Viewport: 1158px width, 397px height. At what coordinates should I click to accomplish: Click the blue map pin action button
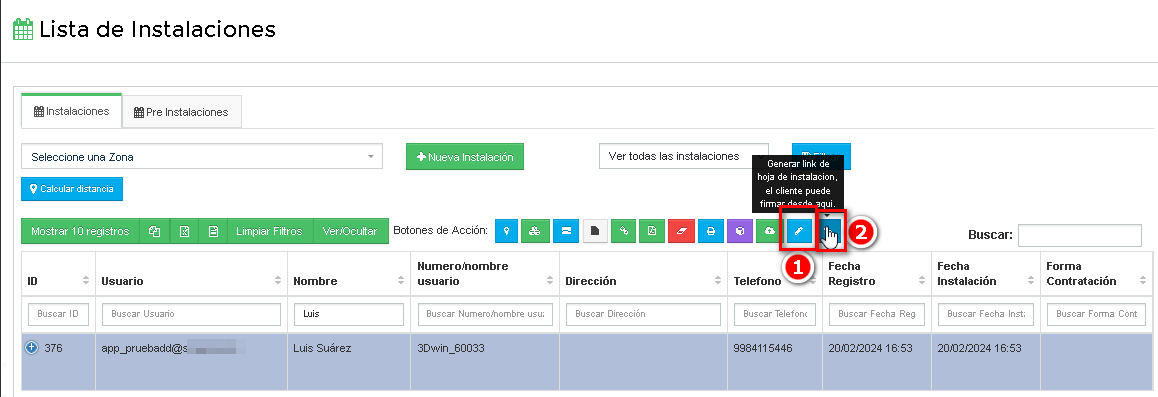point(506,231)
